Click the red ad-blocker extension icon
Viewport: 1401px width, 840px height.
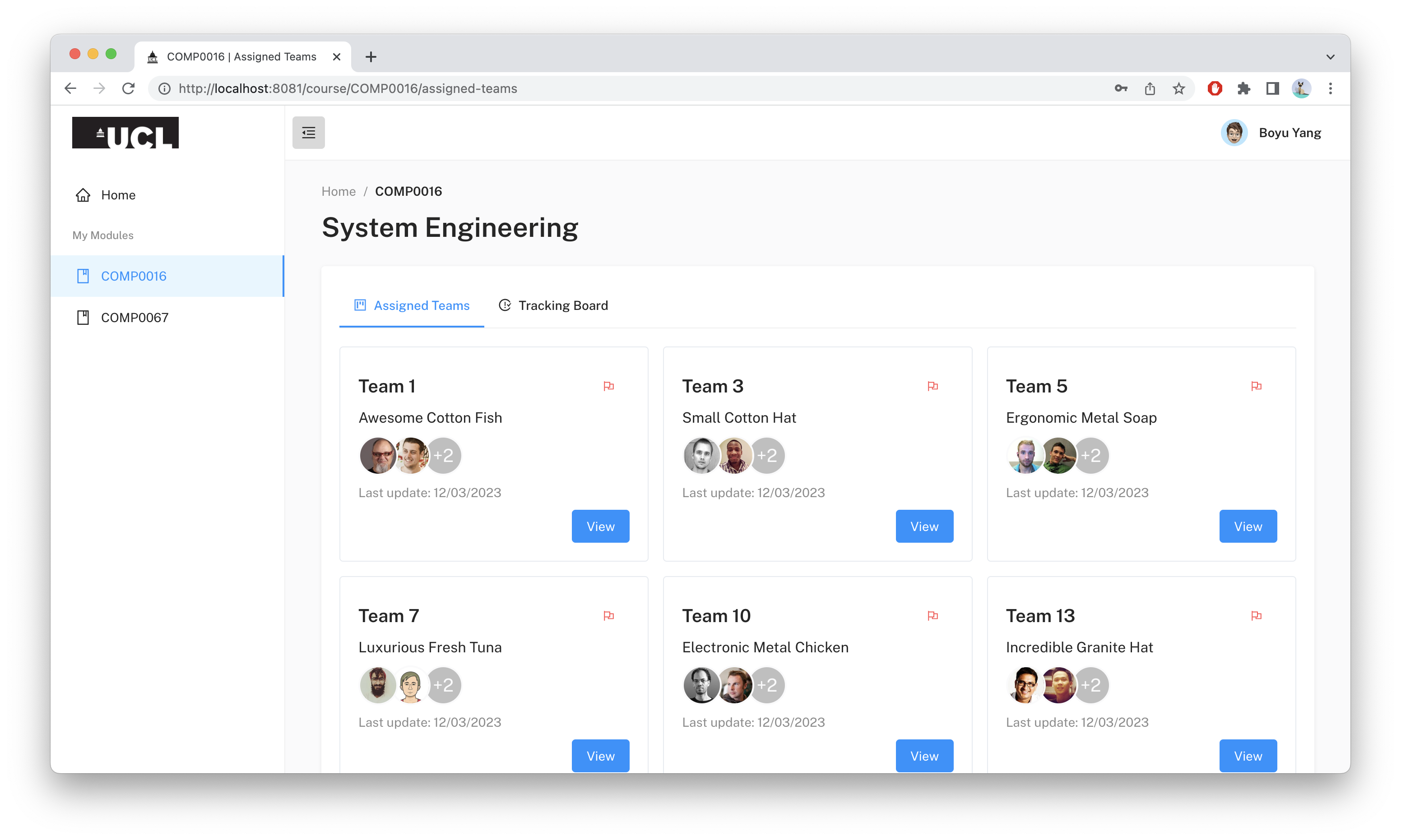click(x=1215, y=88)
